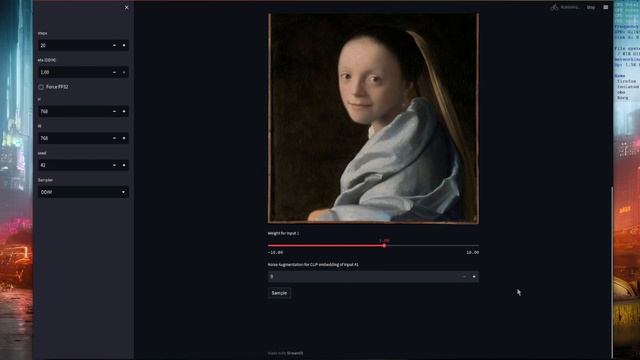
Task: Decrease the noise augmentation value
Action: [x=464, y=277]
